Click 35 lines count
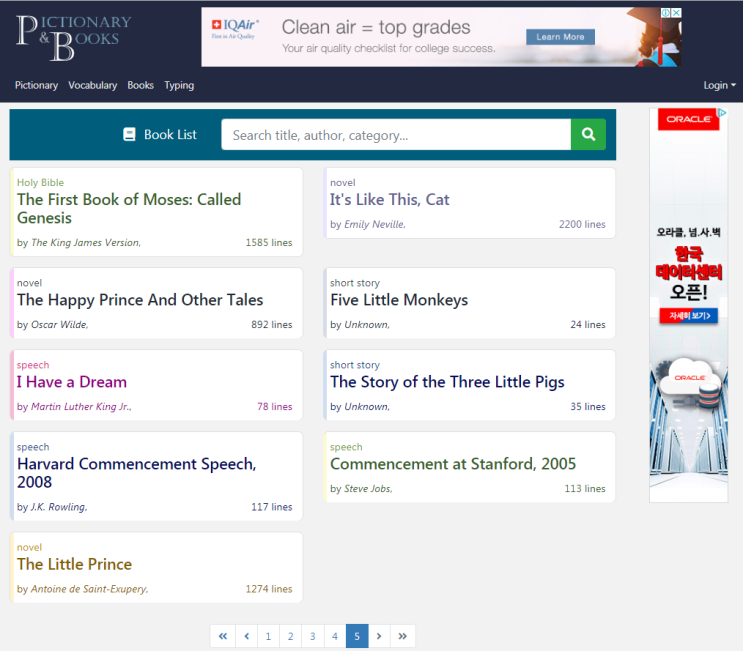This screenshot has height=651, width=743. point(588,407)
